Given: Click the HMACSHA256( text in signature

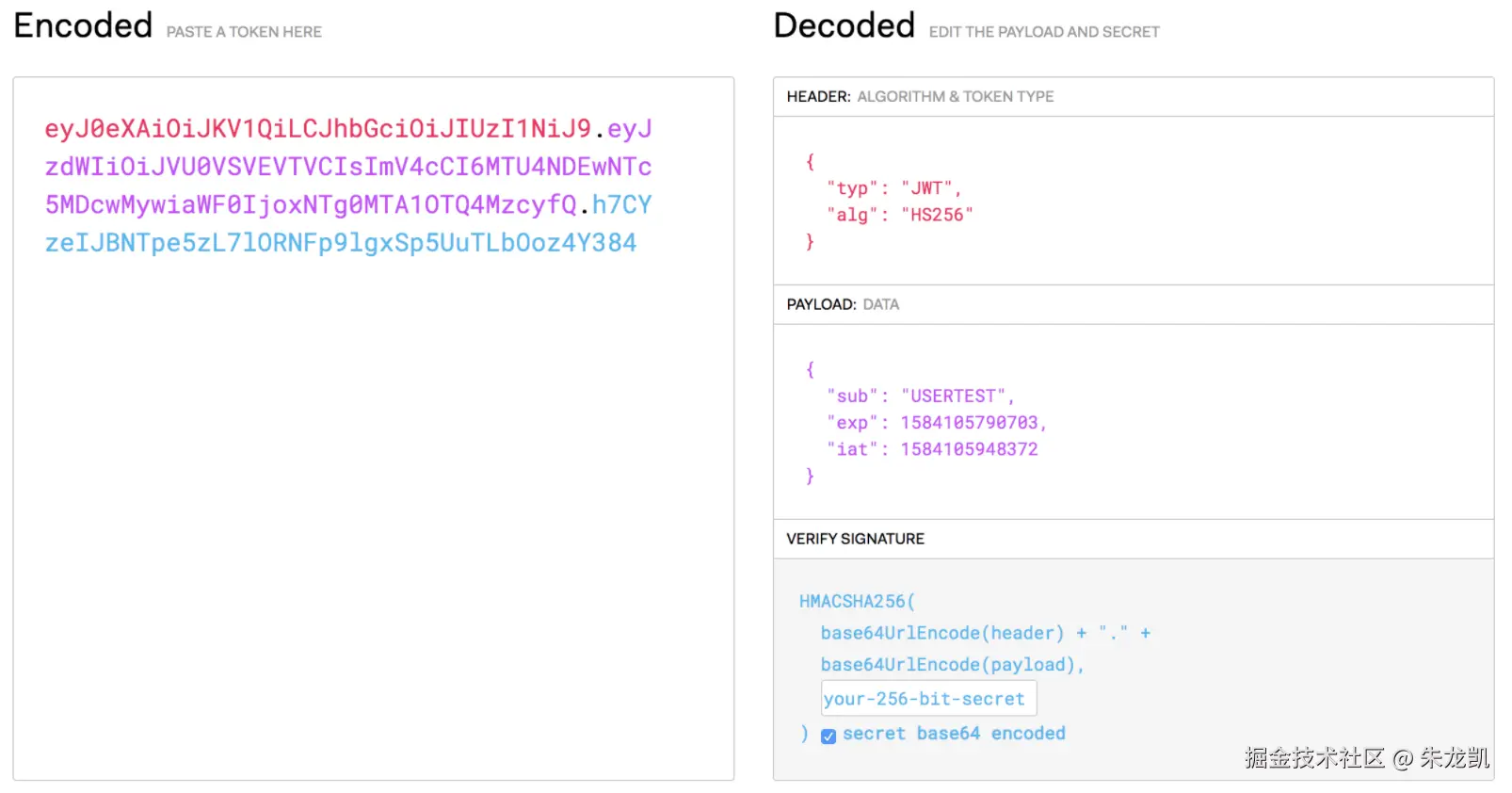Looking at the screenshot, I should click(x=857, y=601).
